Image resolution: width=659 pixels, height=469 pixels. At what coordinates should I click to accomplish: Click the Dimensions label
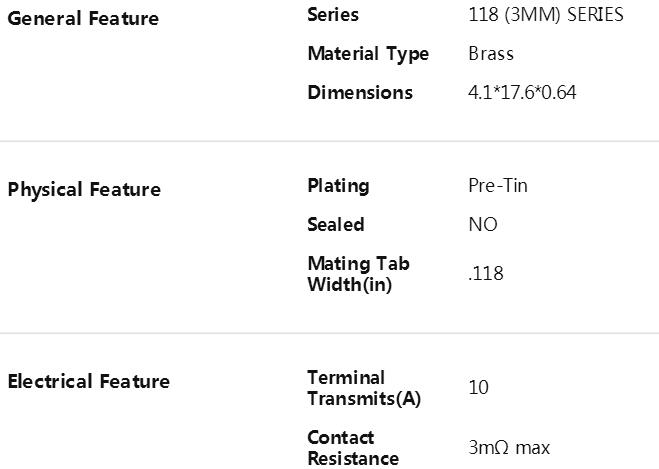tap(360, 93)
